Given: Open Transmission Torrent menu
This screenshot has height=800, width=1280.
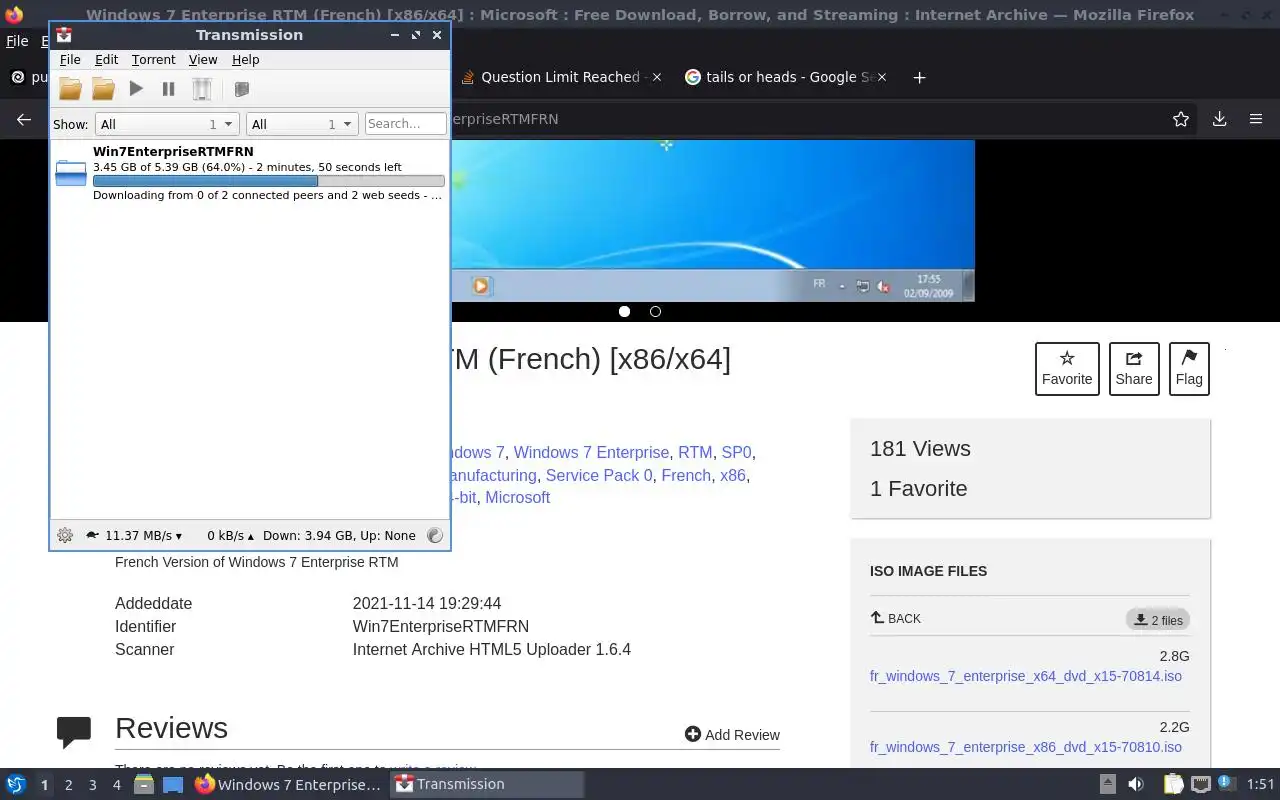Looking at the screenshot, I should click(x=153, y=60).
